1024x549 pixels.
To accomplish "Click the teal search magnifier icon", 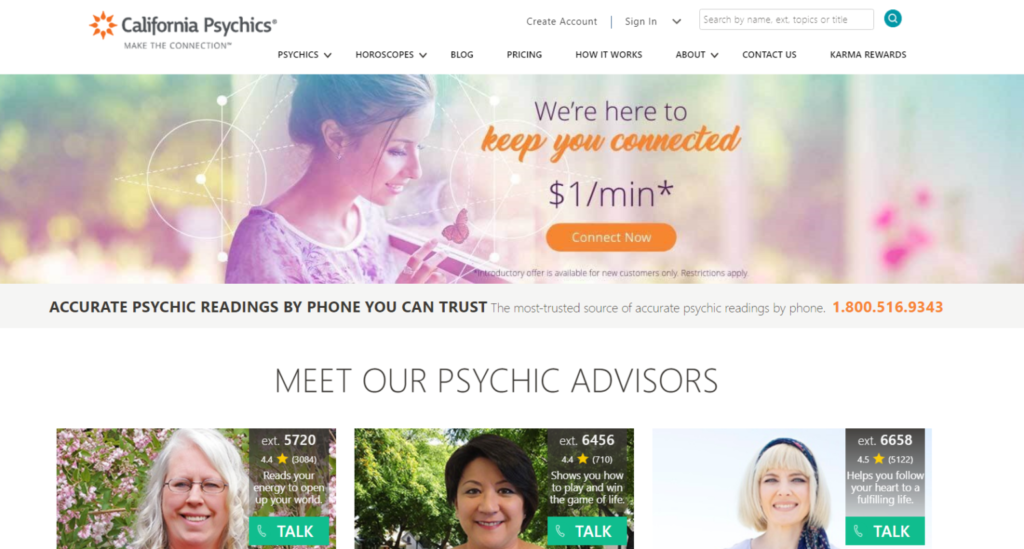I will pyautogui.click(x=892, y=19).
